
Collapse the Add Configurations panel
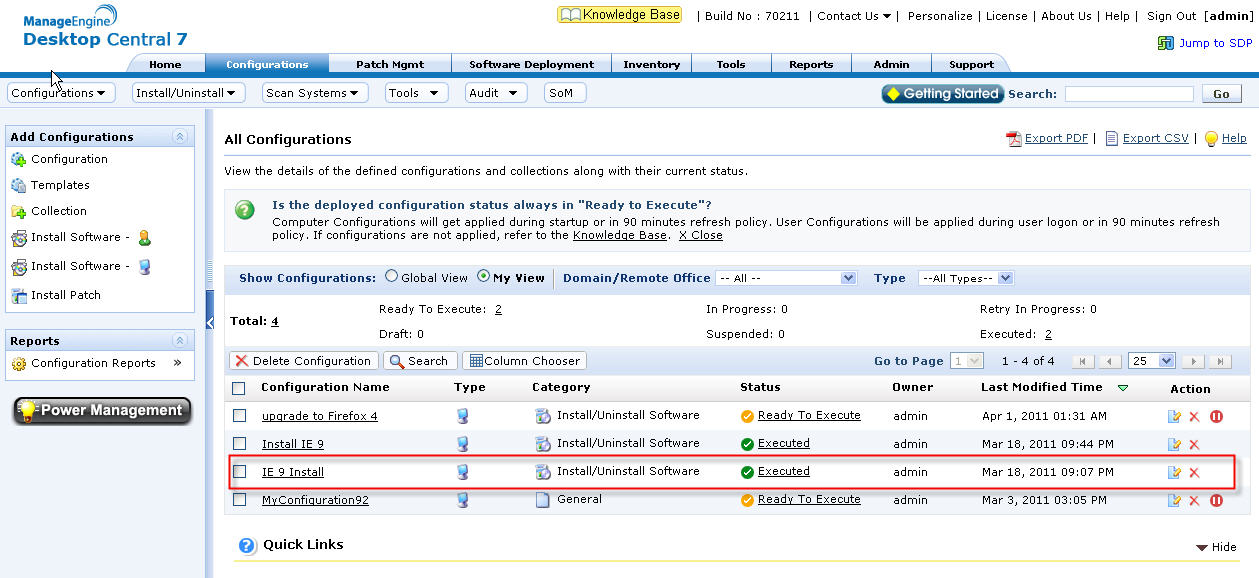point(180,137)
